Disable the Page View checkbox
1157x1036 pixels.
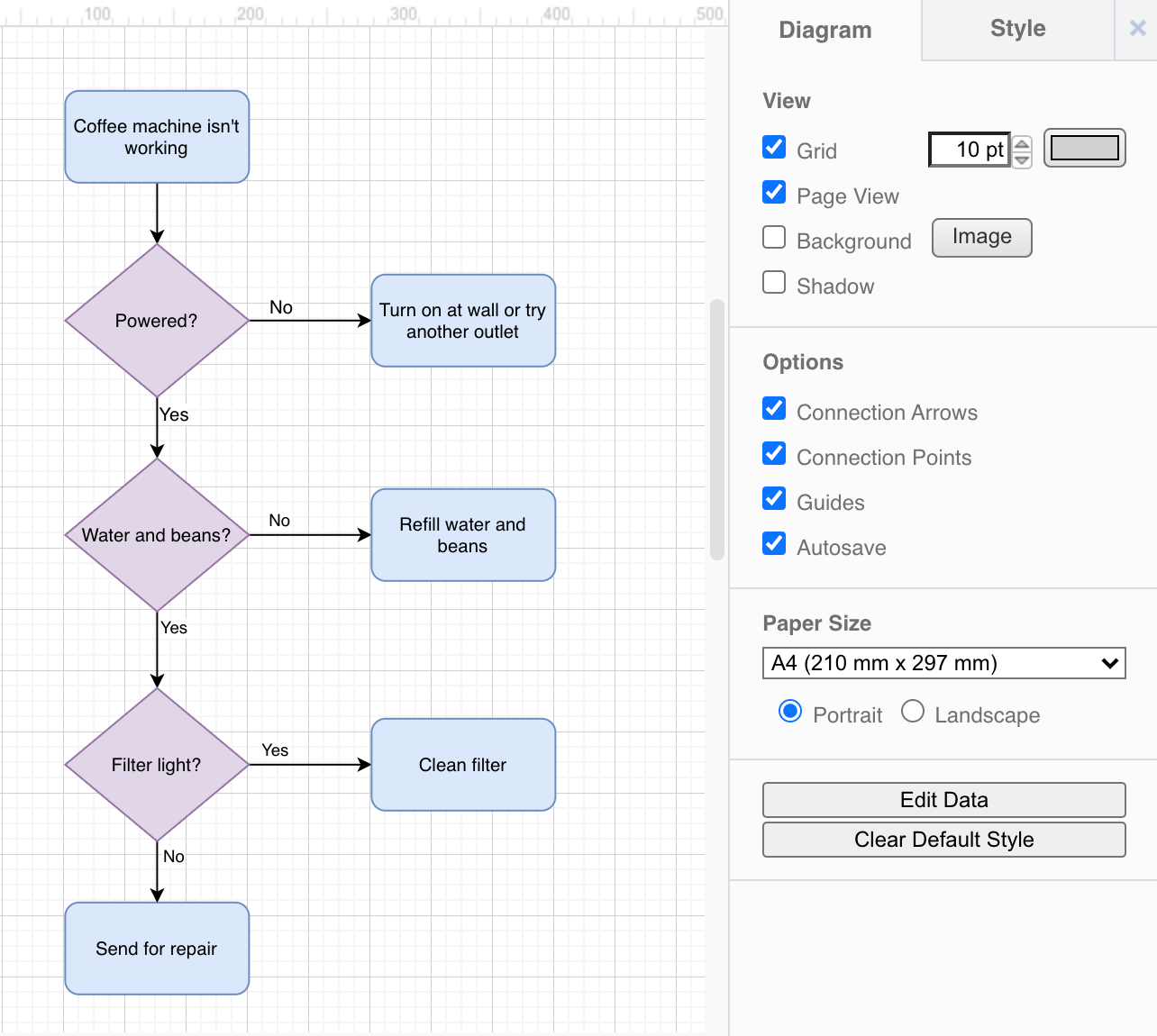774,193
